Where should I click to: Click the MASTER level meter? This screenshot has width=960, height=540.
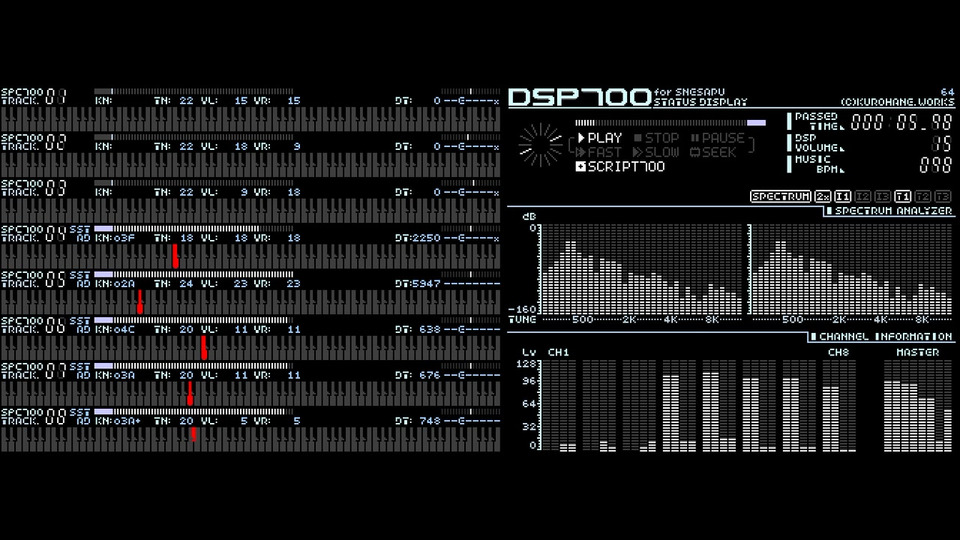pos(918,406)
